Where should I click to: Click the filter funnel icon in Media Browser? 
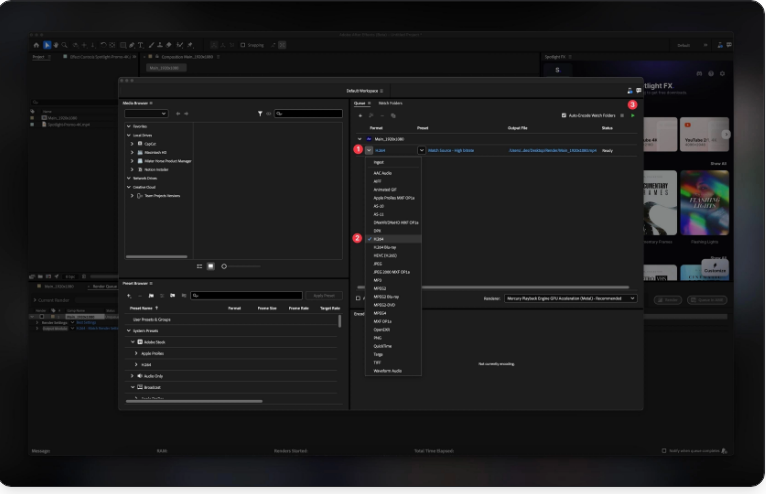point(260,113)
